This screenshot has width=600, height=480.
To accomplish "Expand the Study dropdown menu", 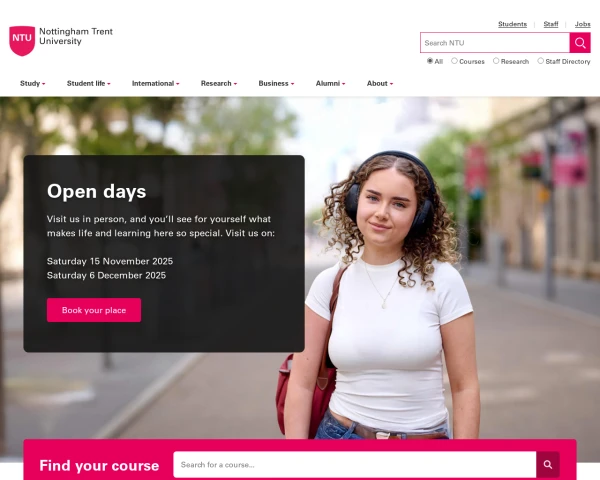I will tap(33, 83).
